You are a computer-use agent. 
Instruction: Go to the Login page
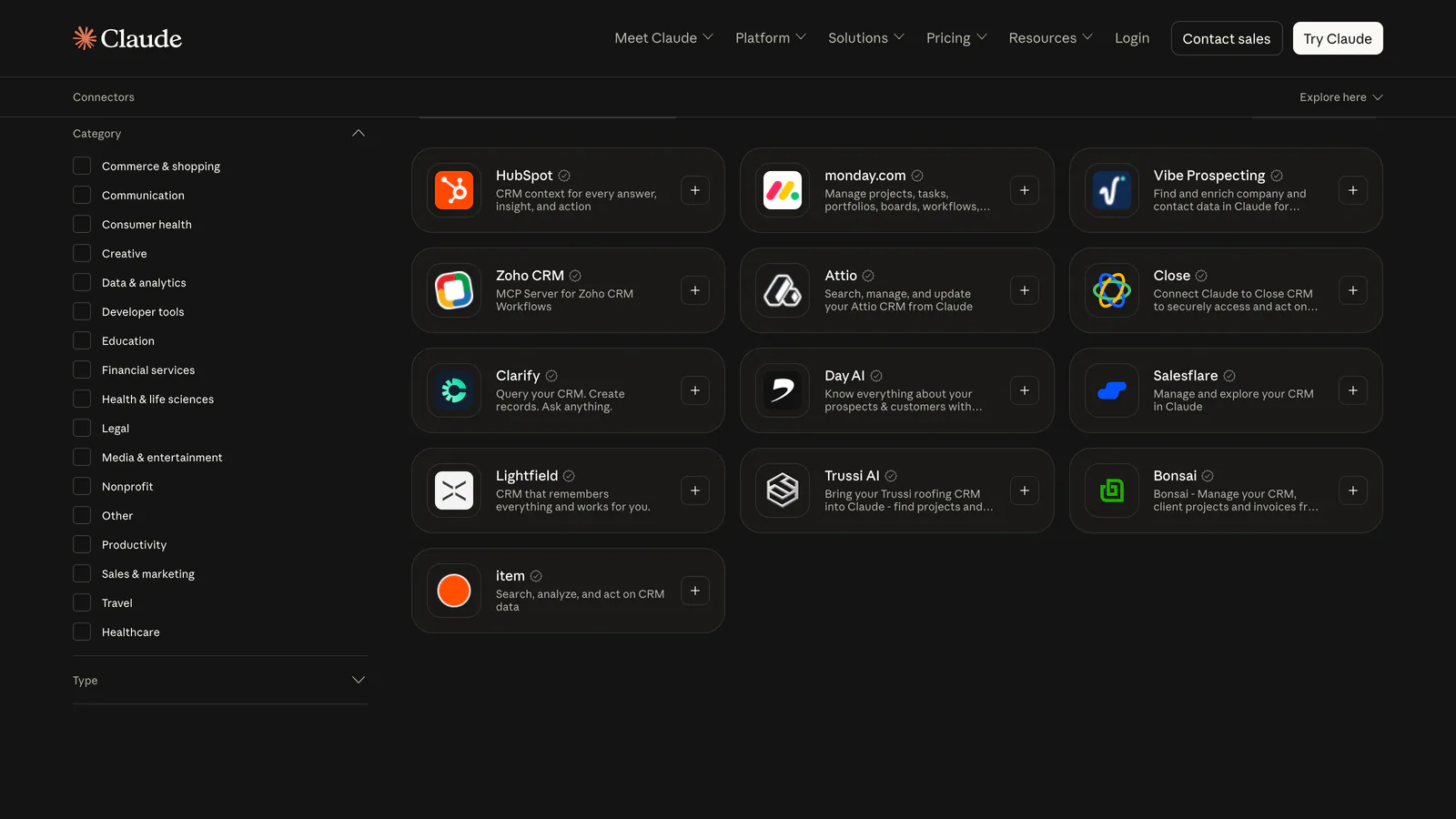(1132, 38)
